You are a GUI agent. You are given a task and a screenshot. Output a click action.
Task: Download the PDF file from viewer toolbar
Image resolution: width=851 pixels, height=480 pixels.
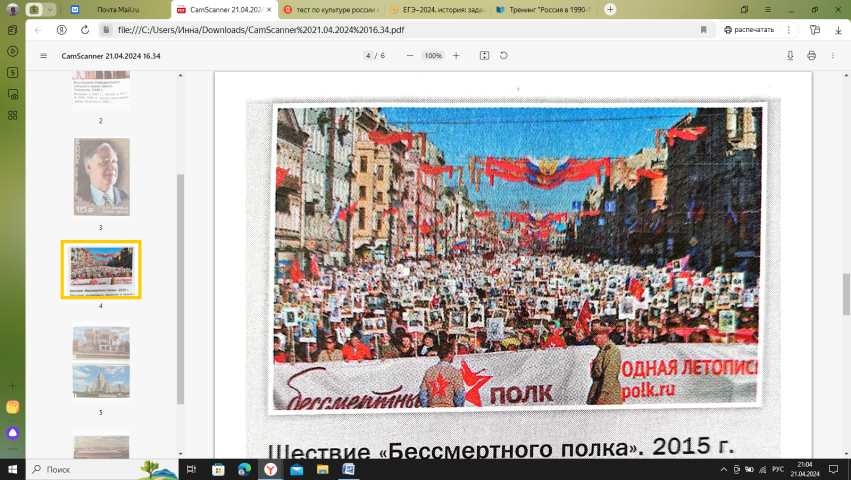point(790,55)
